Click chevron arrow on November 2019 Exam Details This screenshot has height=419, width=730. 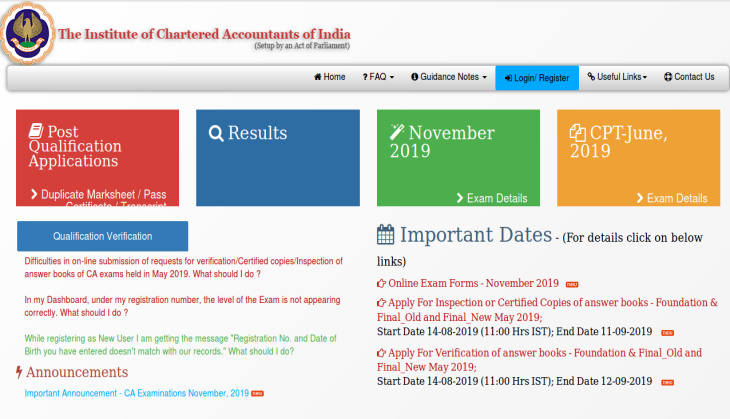click(x=460, y=198)
